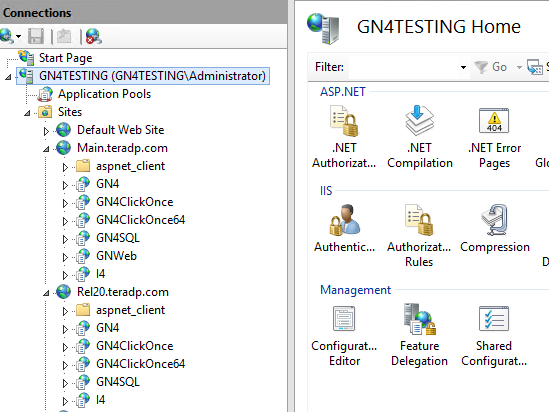Collapse the Main.teradp.com node
The height and width of the screenshot is (412, 549).
(x=46, y=149)
